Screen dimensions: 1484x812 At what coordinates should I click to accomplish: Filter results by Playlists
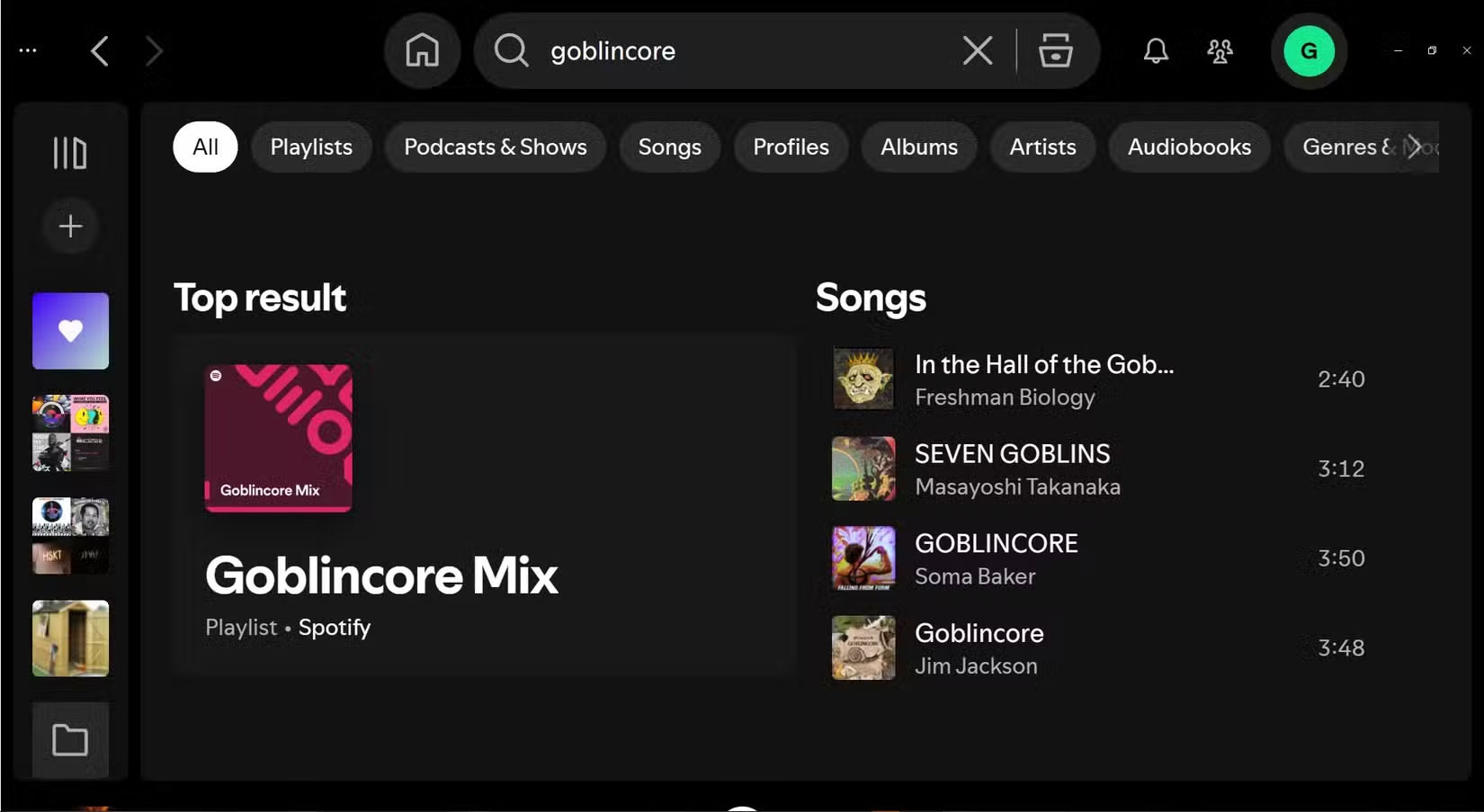[x=311, y=147]
